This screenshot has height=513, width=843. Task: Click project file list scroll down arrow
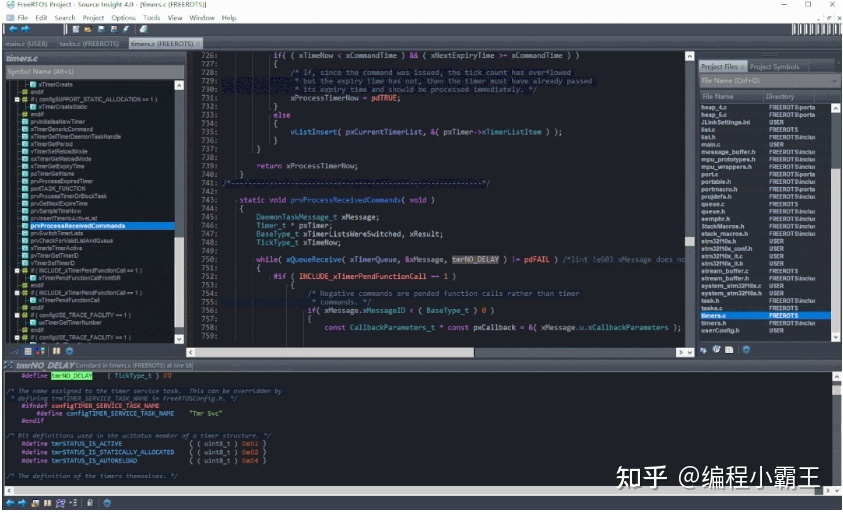(835, 337)
